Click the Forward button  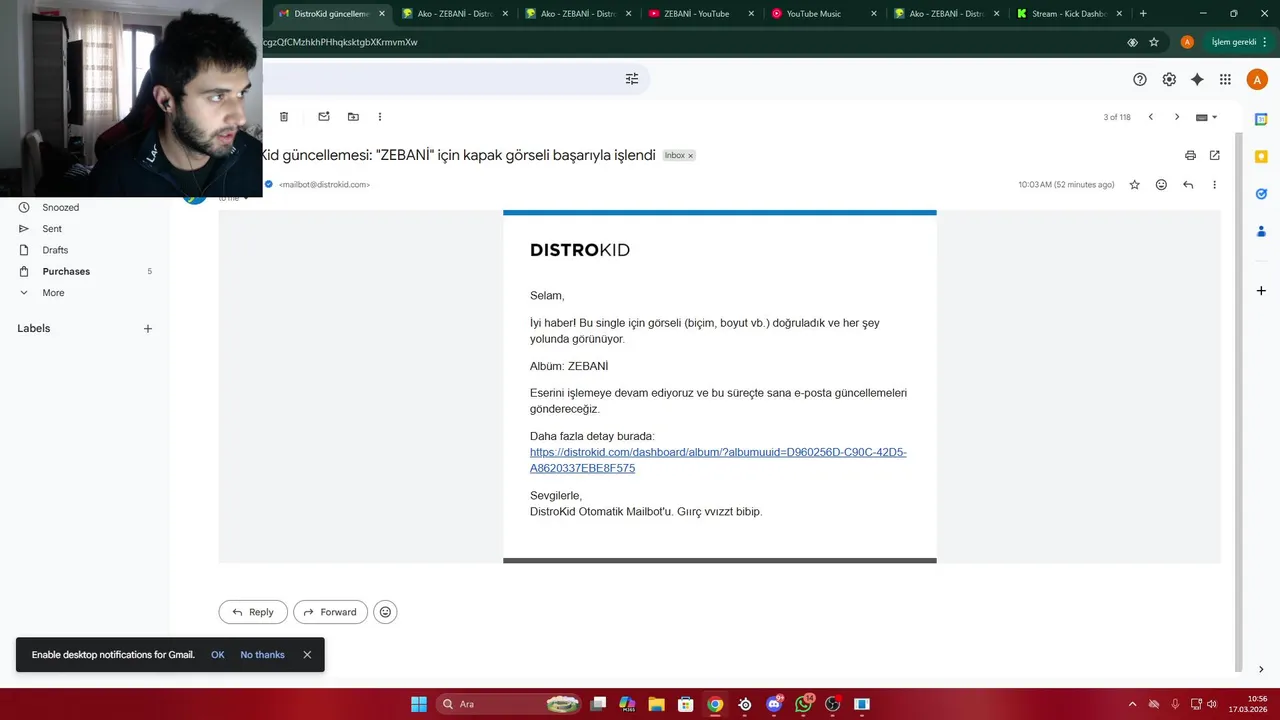[x=330, y=612]
